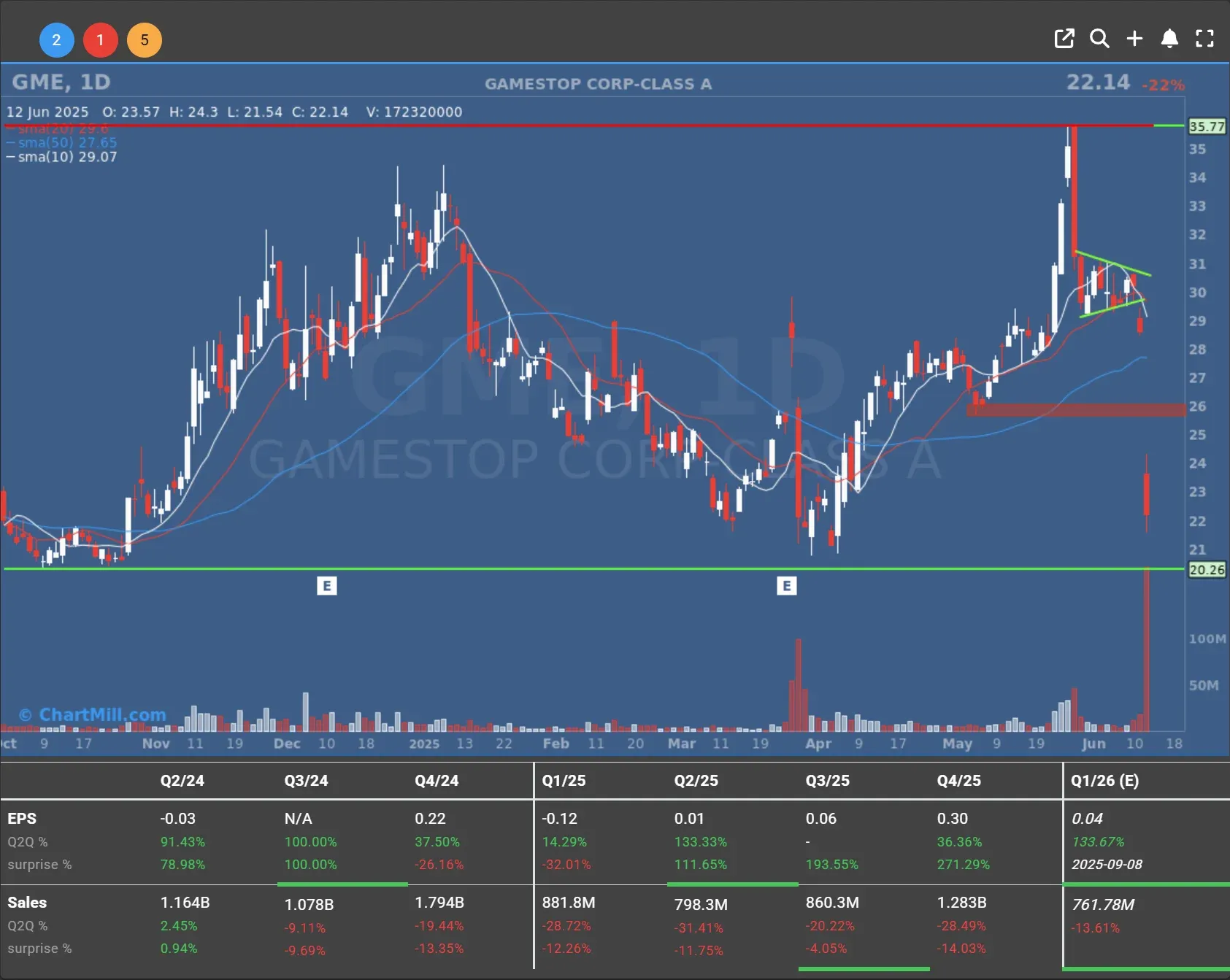The height and width of the screenshot is (980, 1230).
Task: Click the red badge numbered 1
Action: (x=100, y=40)
